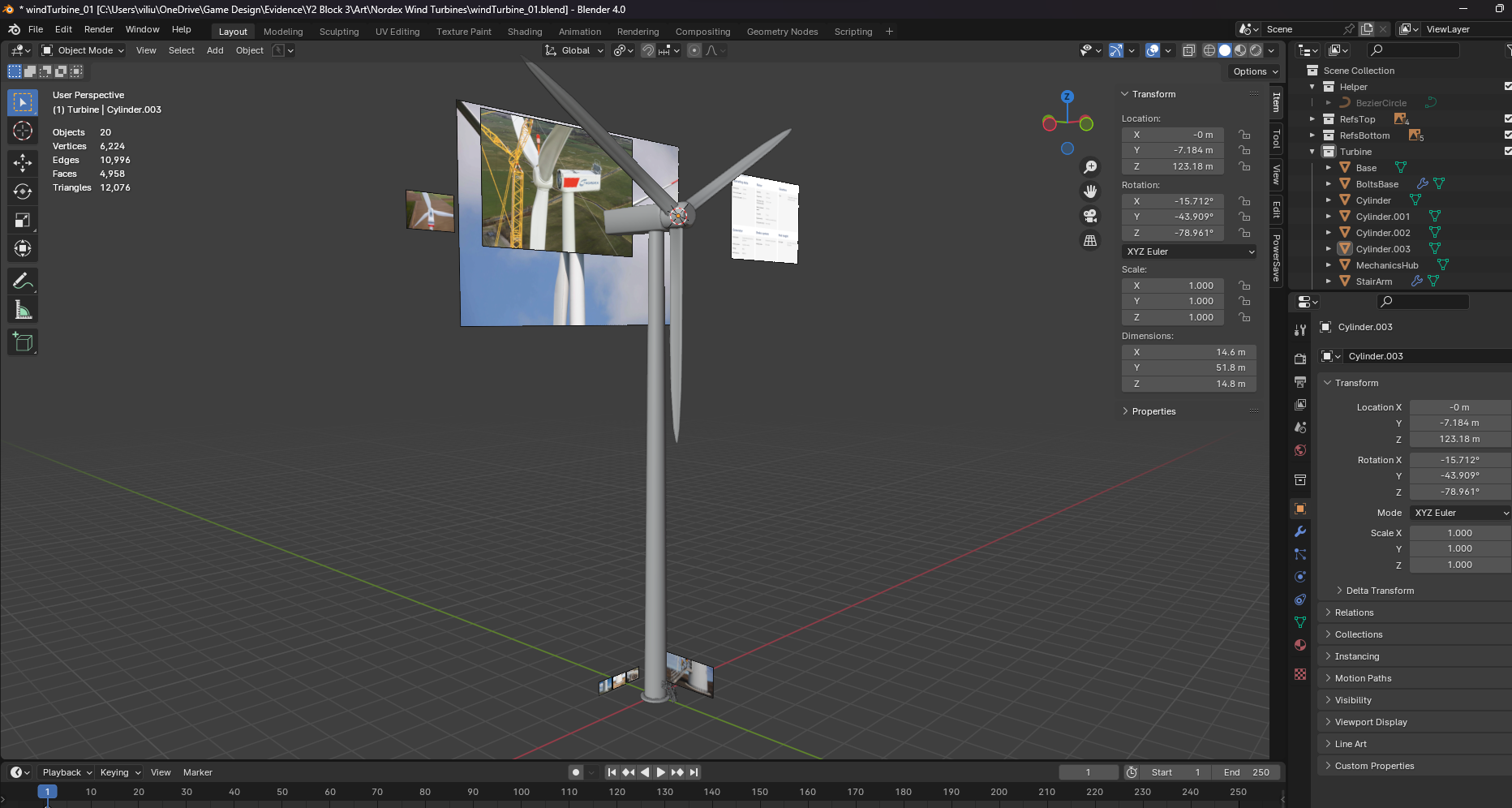Click the Add Cube tool

tap(23, 342)
